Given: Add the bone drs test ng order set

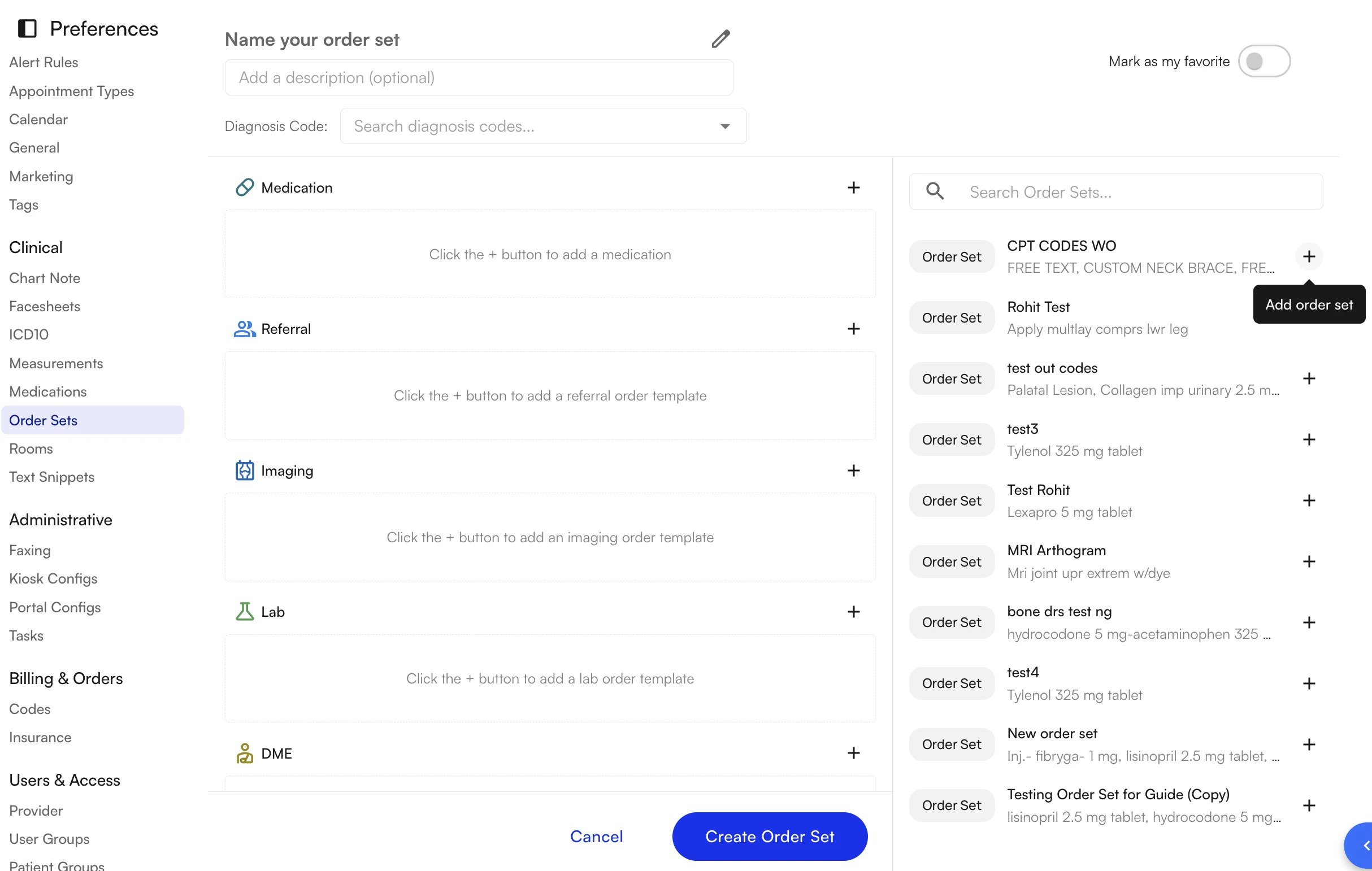Looking at the screenshot, I should coord(1309,622).
